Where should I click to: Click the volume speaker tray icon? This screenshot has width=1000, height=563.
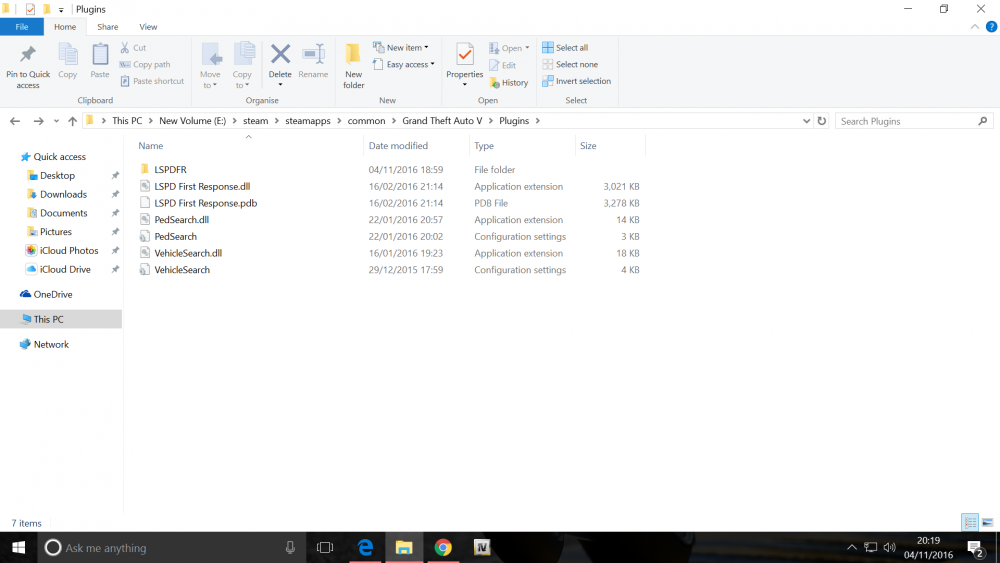[889, 548]
